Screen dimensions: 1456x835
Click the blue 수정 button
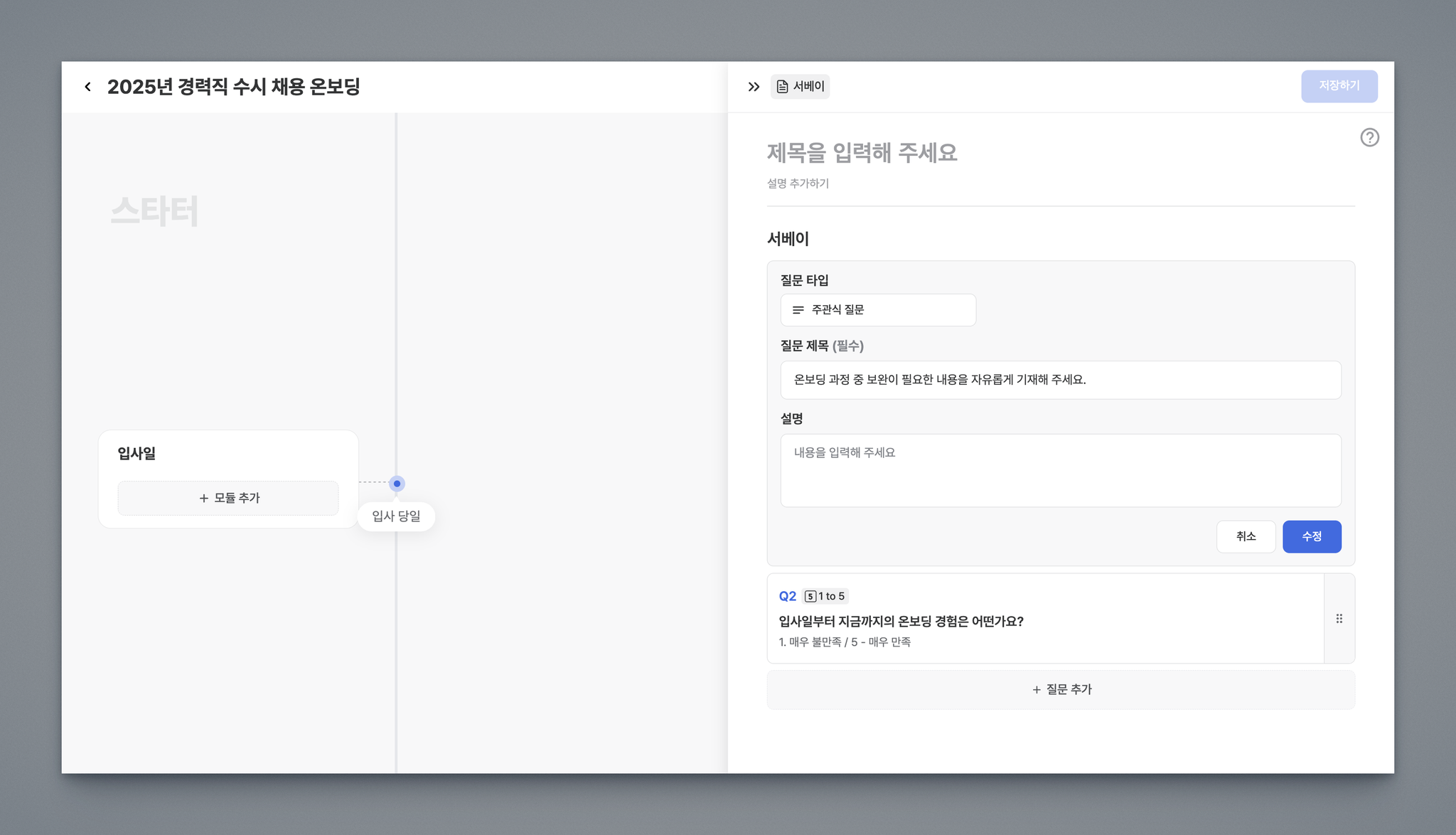click(1311, 536)
